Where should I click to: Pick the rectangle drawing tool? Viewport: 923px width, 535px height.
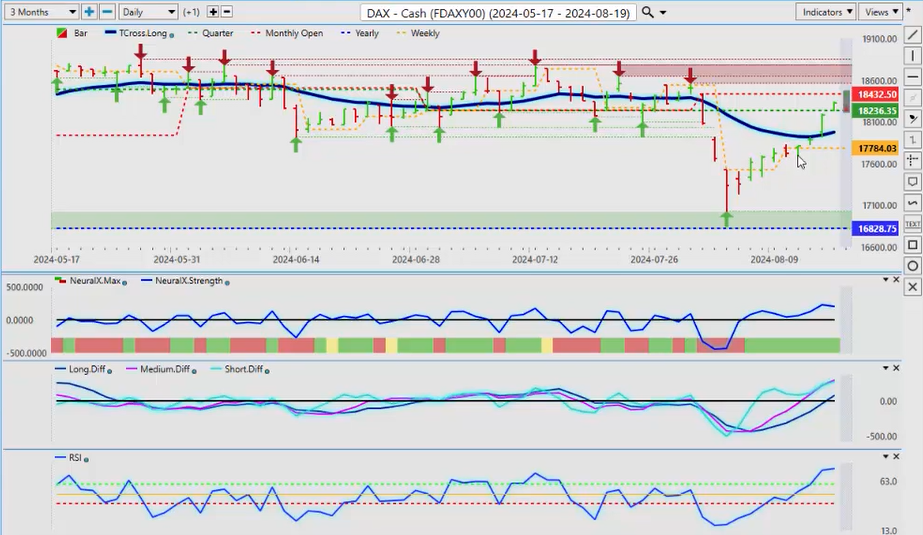(912, 245)
